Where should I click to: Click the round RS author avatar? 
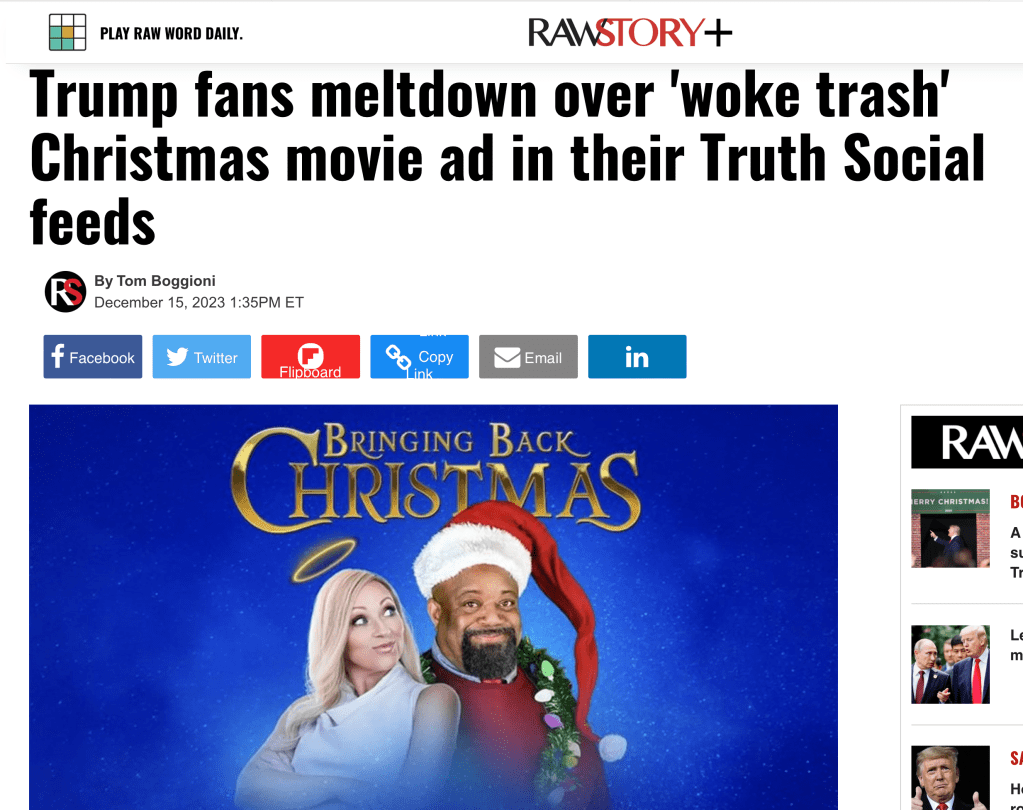pos(65,292)
